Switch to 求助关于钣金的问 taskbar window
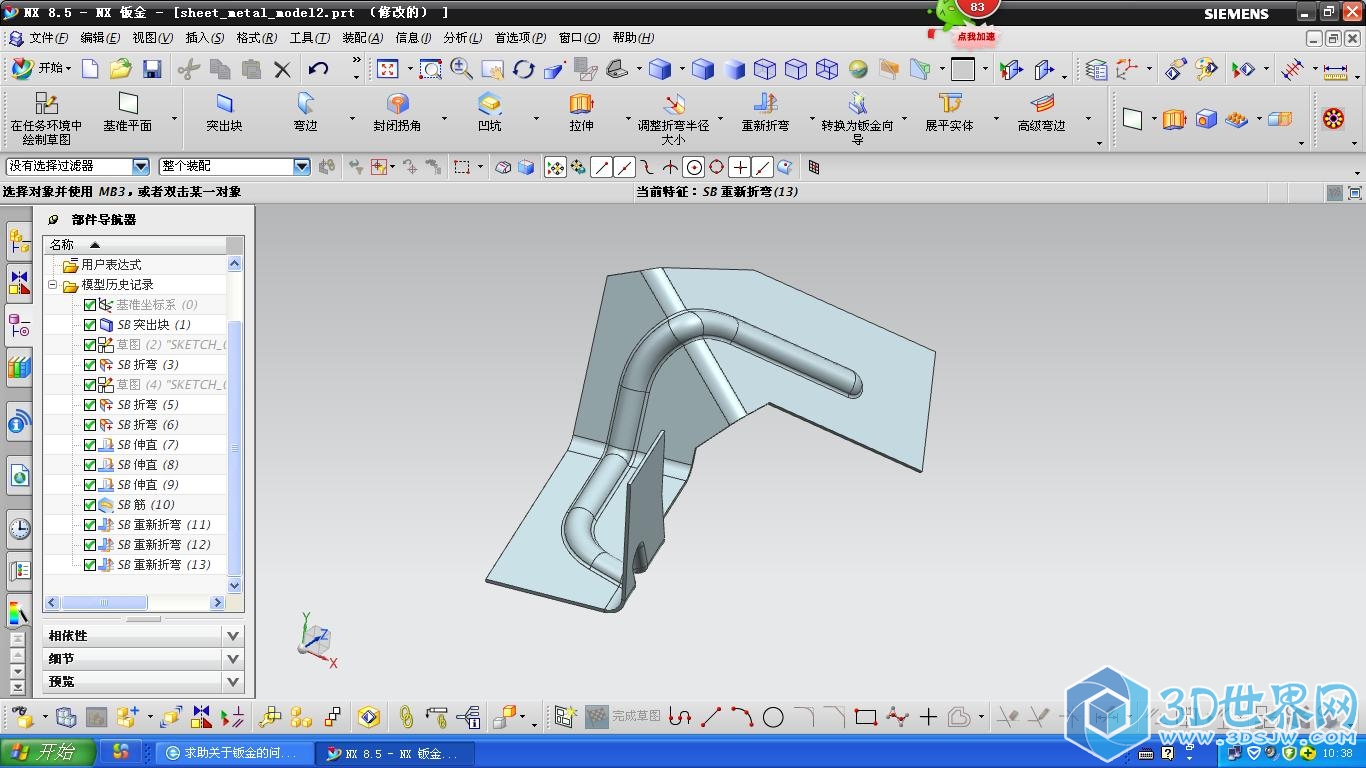This screenshot has height=768, width=1366. click(235, 753)
